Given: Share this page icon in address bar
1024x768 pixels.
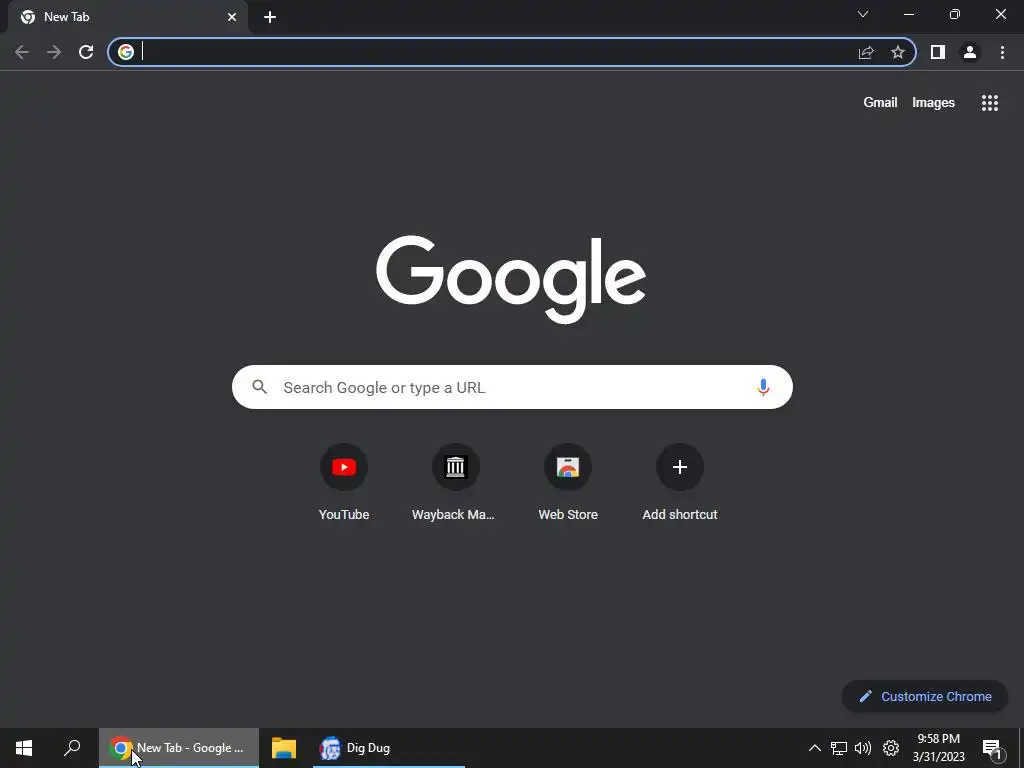Looking at the screenshot, I should coord(866,52).
